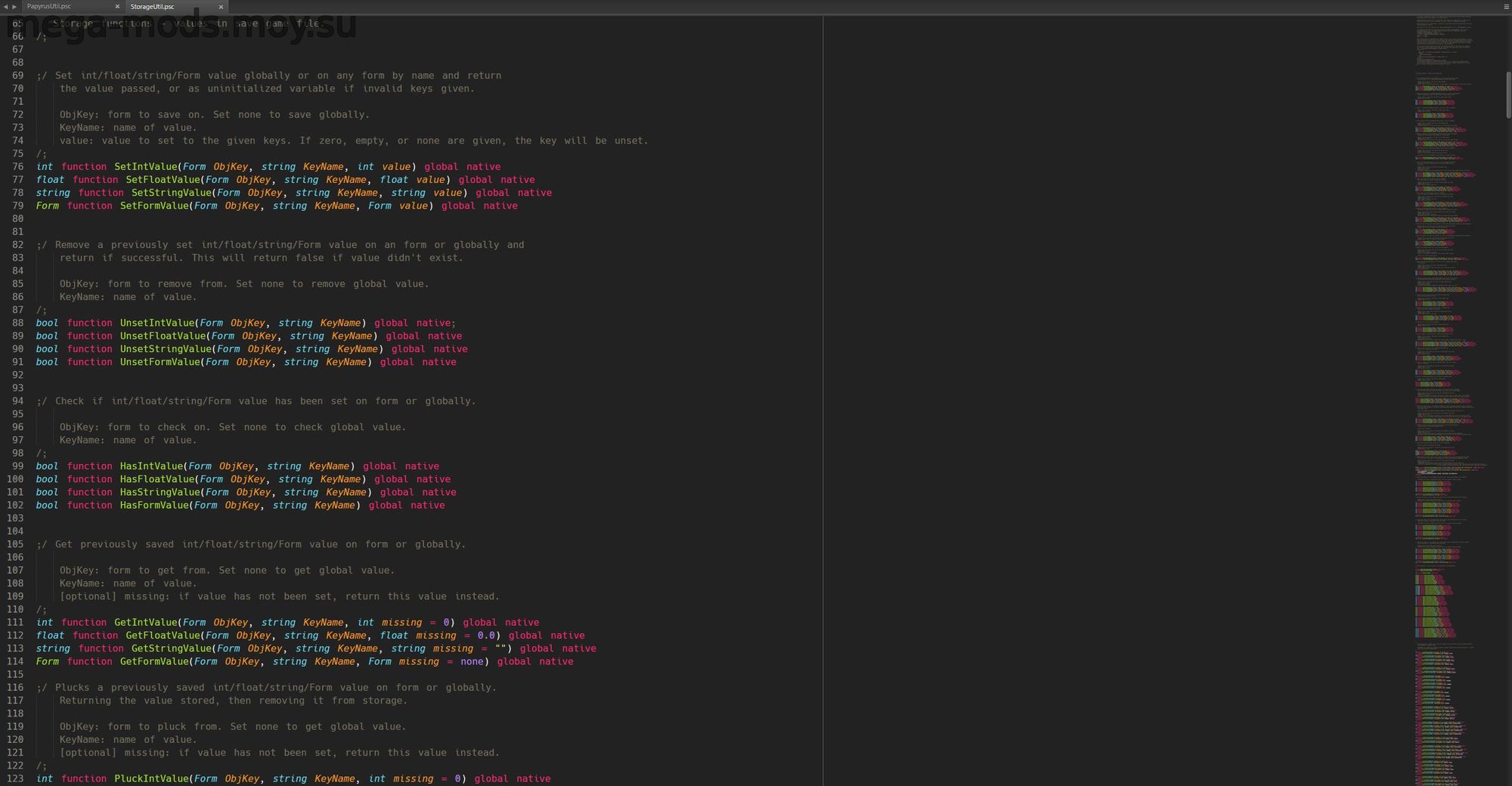Click the GetStringValue function name
1512x786 pixels.
tap(171, 648)
